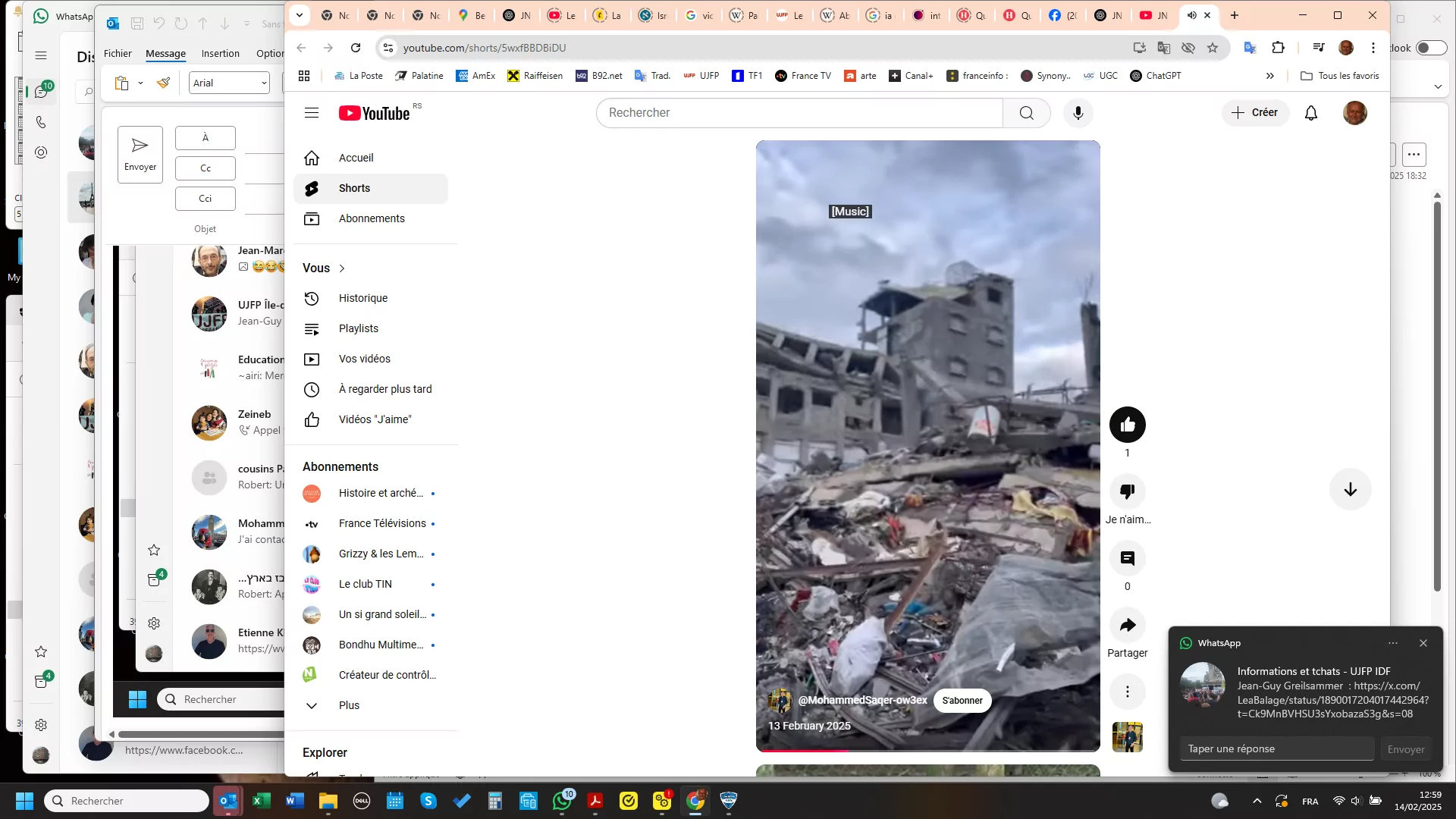Click the Cc button in Outlook
Image resolution: width=1456 pixels, height=819 pixels.
(205, 168)
